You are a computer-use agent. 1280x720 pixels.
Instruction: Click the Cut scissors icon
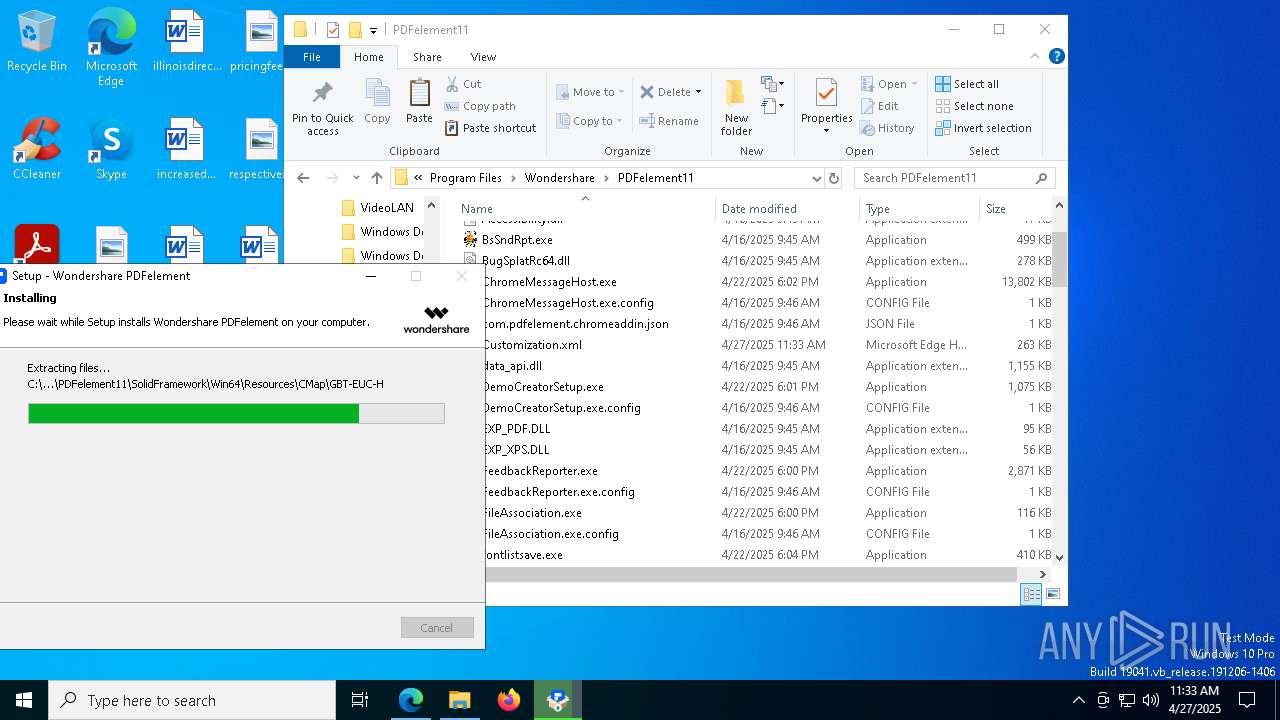pos(452,84)
